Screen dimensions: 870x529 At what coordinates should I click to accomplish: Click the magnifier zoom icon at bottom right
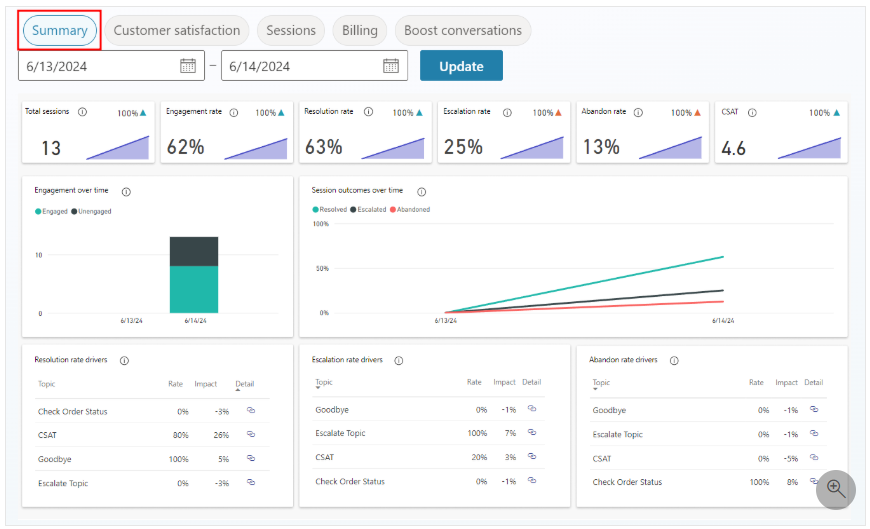pyautogui.click(x=836, y=489)
